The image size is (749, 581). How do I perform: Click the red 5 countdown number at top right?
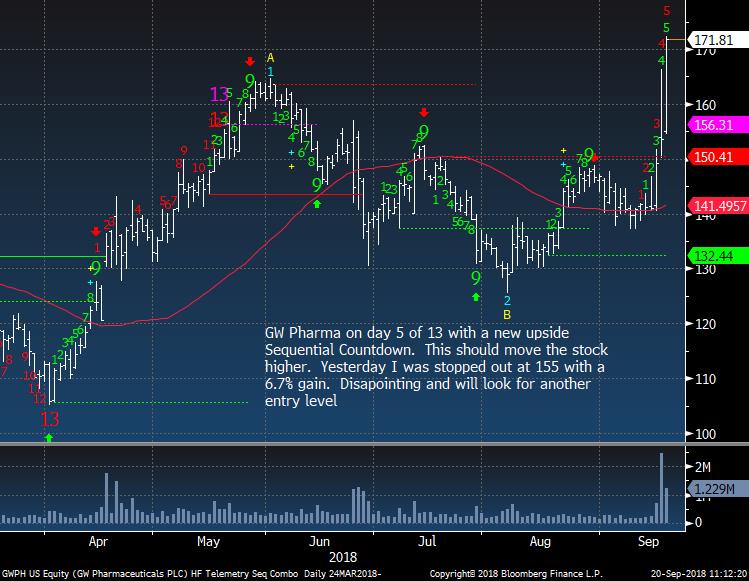[x=667, y=11]
